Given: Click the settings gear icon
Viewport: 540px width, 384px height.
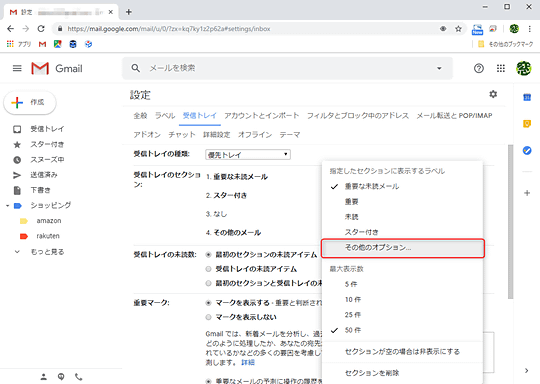Looking at the screenshot, I should point(493,94).
